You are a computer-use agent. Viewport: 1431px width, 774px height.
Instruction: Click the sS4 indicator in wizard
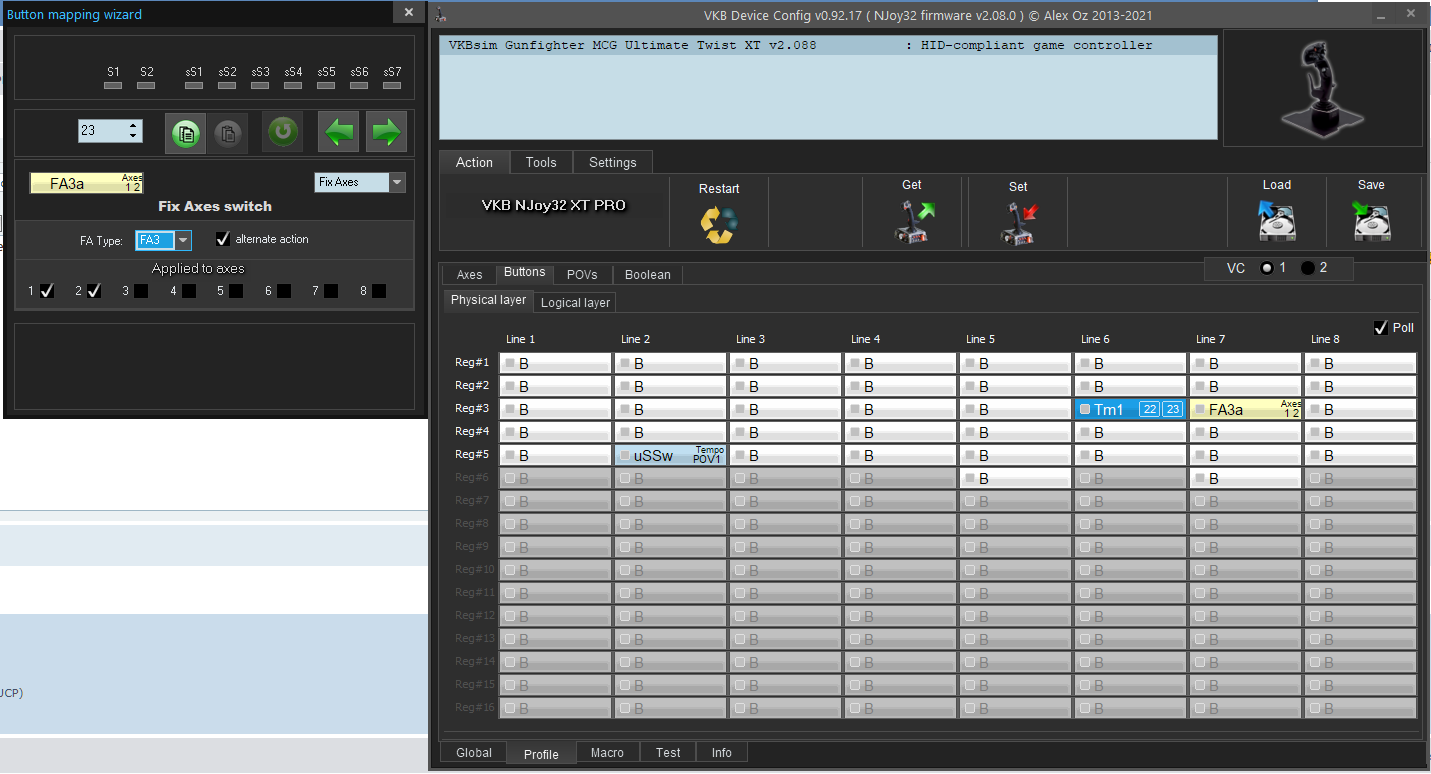[293, 86]
